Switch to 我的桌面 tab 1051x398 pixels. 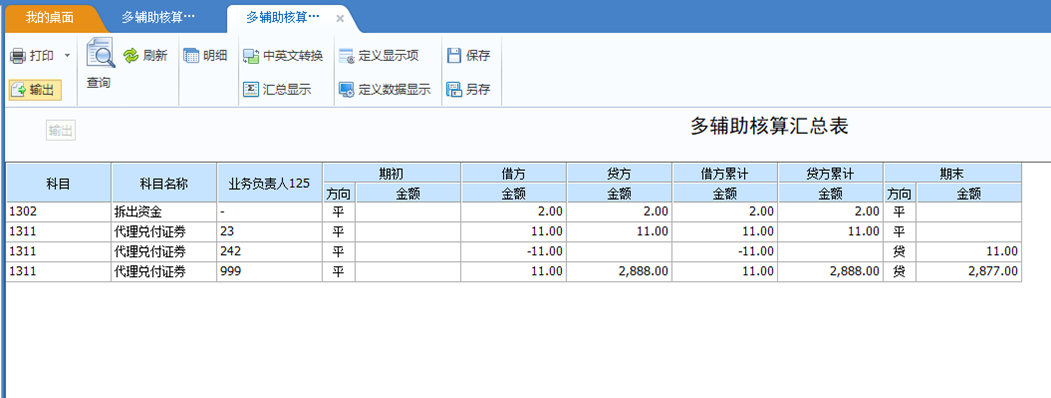pyautogui.click(x=50, y=17)
